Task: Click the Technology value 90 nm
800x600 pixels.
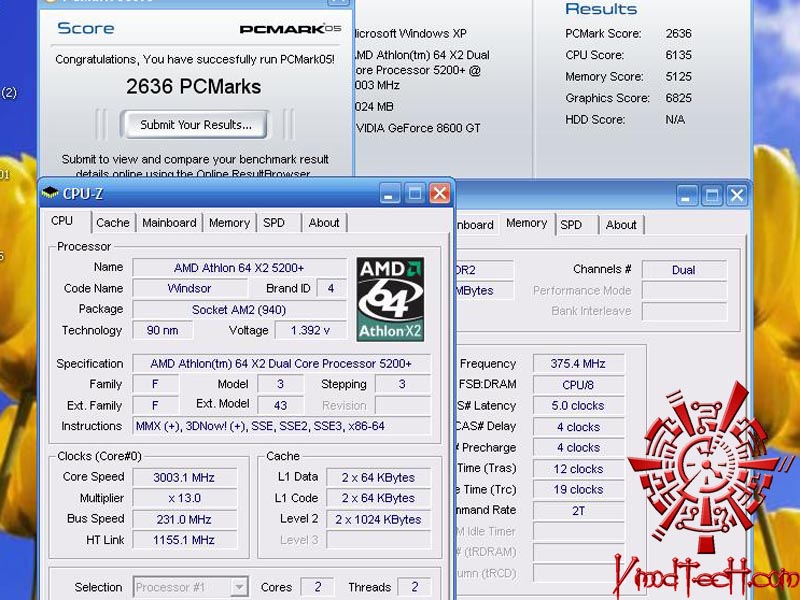Action: (x=162, y=330)
